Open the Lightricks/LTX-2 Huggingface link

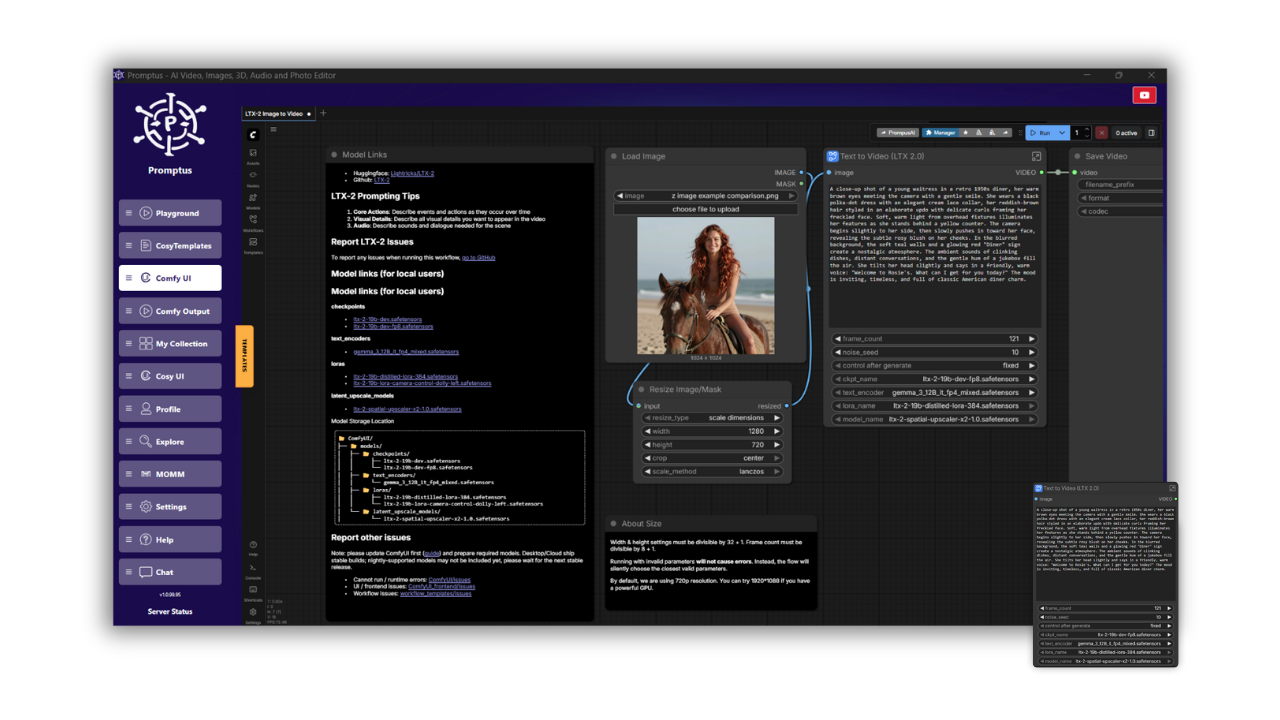tap(412, 173)
